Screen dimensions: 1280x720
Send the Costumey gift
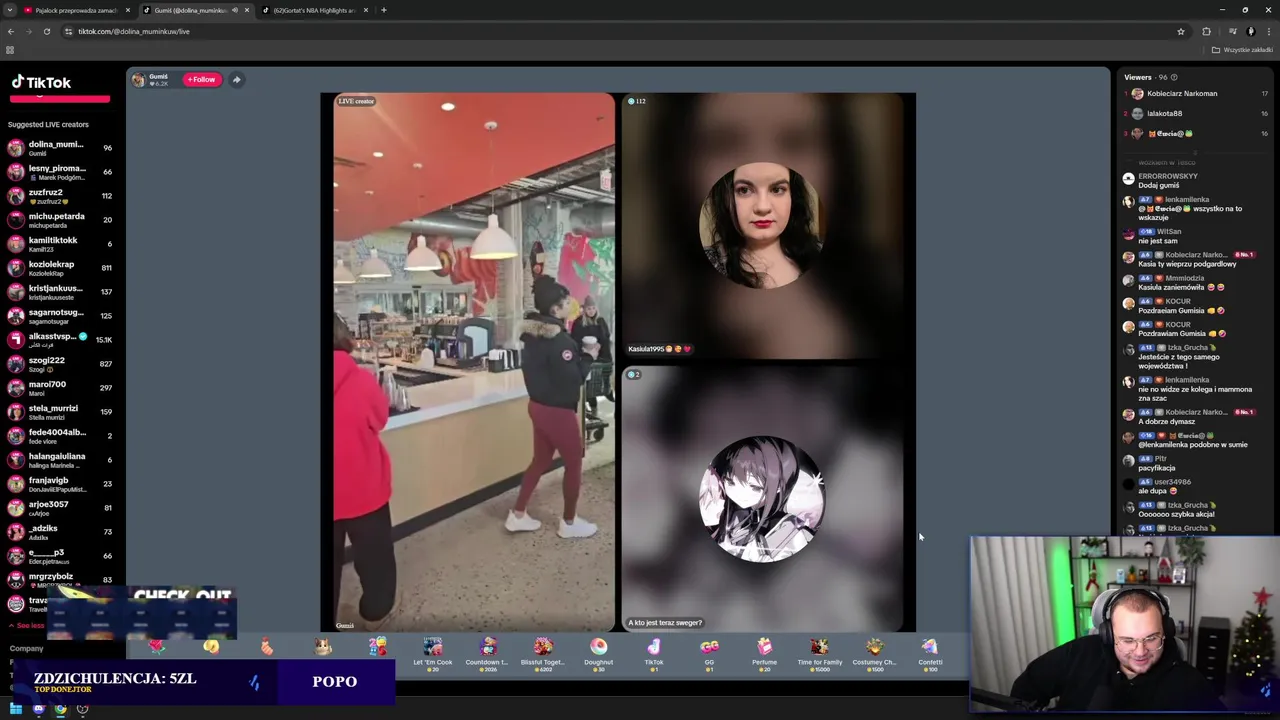[x=874, y=653]
